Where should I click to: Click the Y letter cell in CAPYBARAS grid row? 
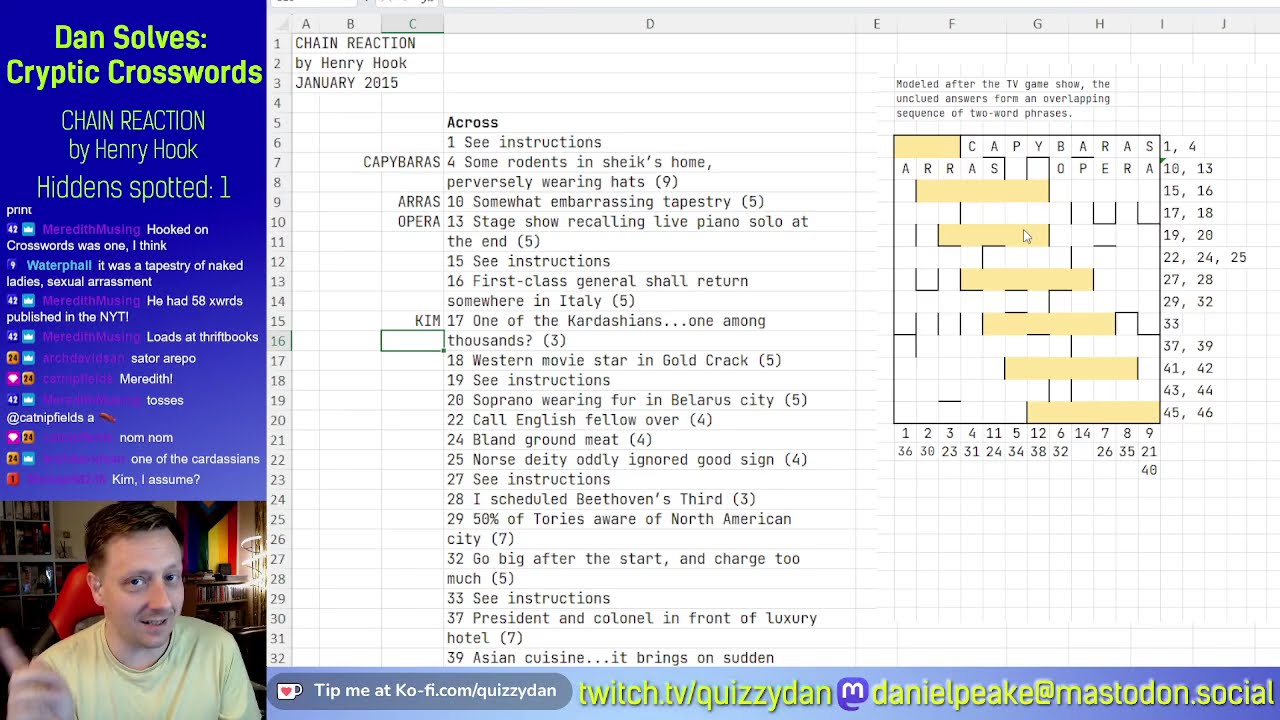pos(1038,147)
